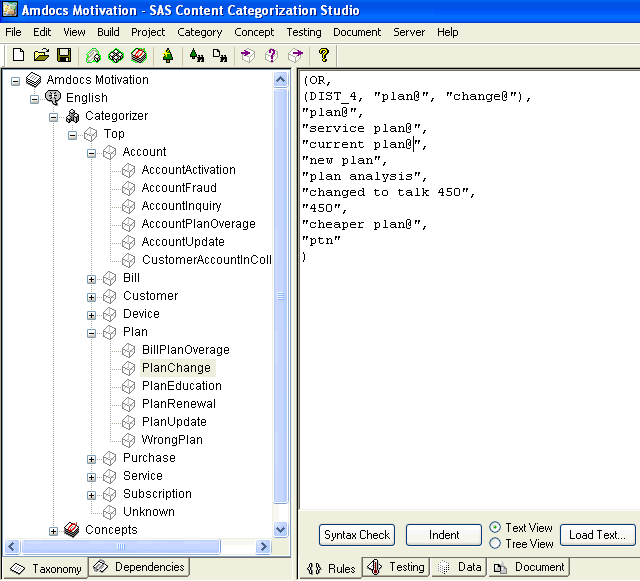
Task: Click the cube icon beside AccountFraud
Action: pos(129,188)
